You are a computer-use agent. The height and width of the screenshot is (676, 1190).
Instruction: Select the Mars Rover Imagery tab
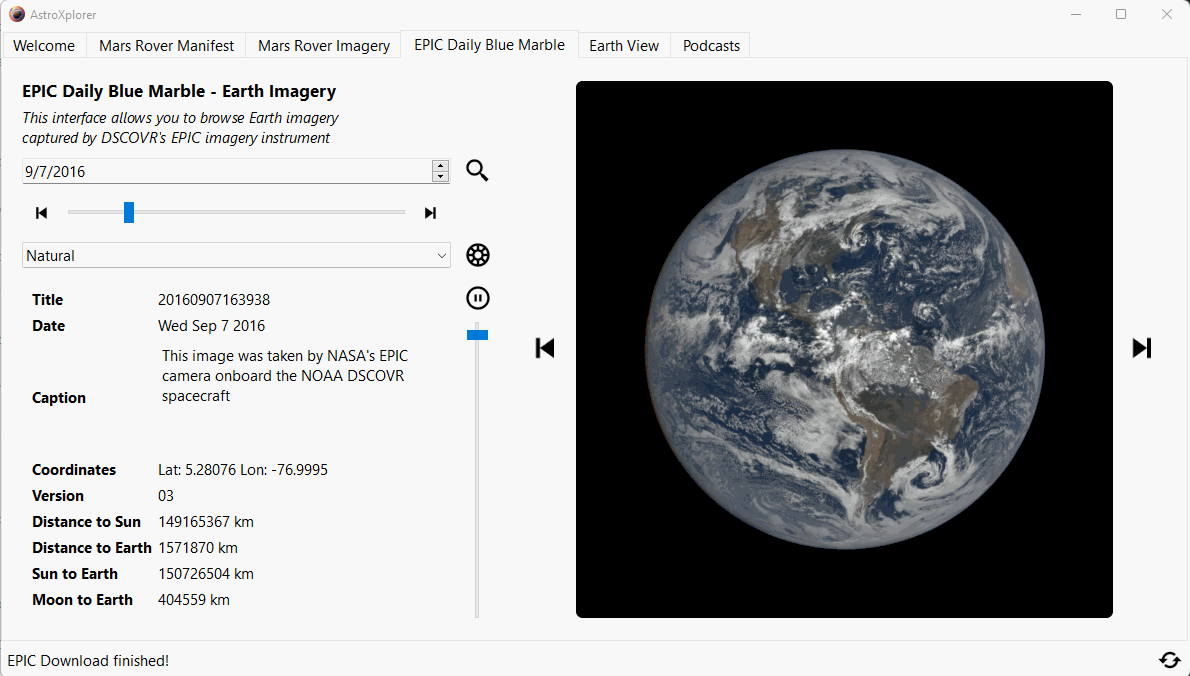(324, 46)
